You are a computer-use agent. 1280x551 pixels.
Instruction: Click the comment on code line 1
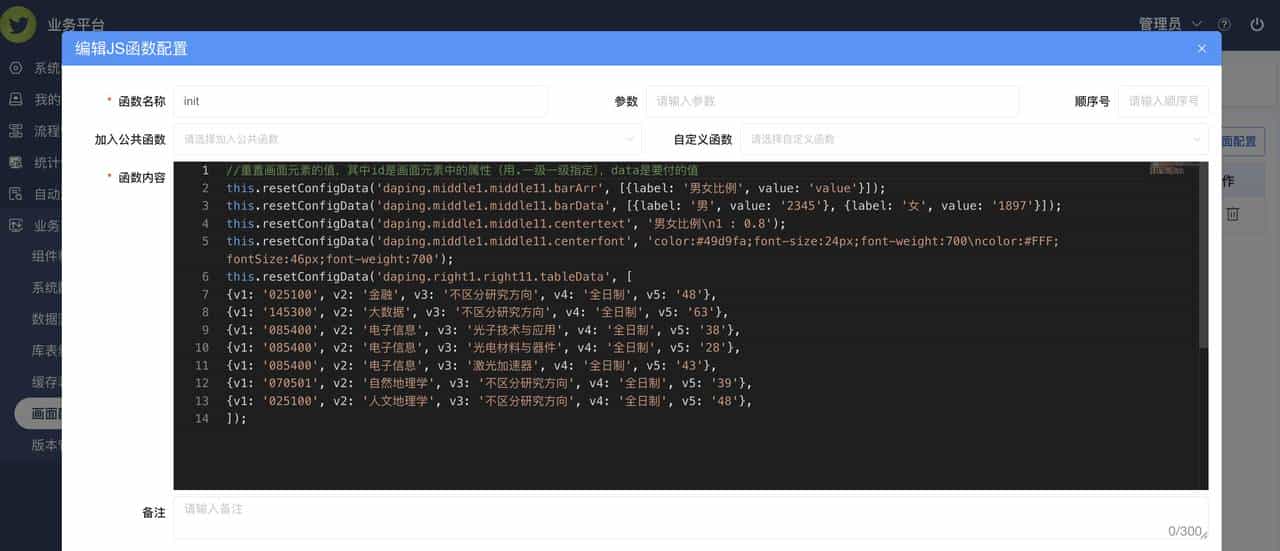tap(462, 171)
